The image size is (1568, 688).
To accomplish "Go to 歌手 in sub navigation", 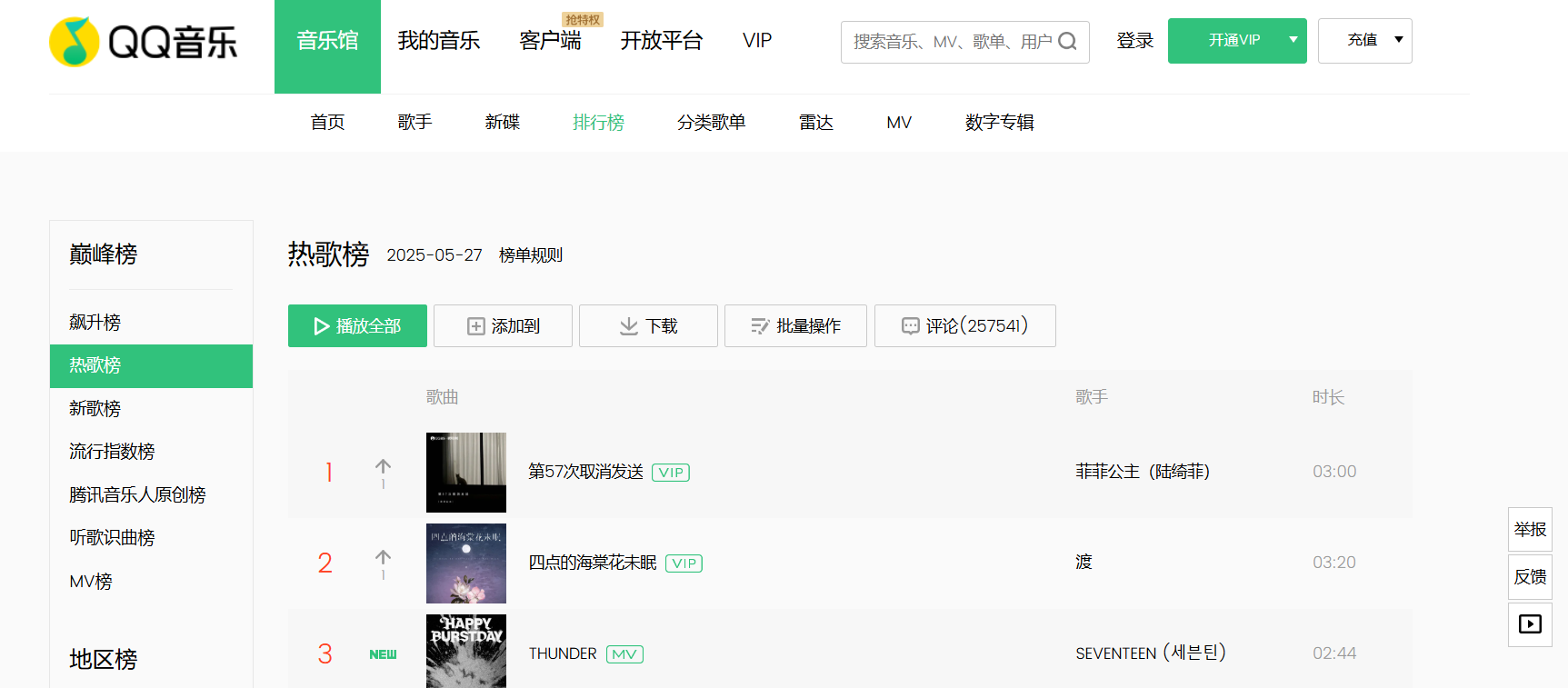I will coord(415,123).
